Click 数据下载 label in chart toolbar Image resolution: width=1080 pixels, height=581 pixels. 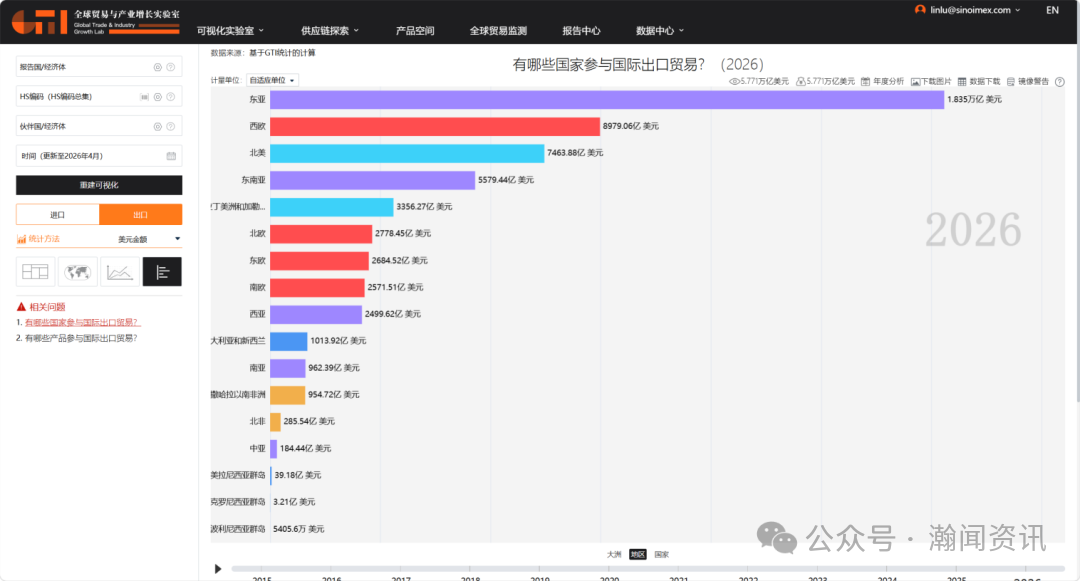pyautogui.click(x=985, y=81)
